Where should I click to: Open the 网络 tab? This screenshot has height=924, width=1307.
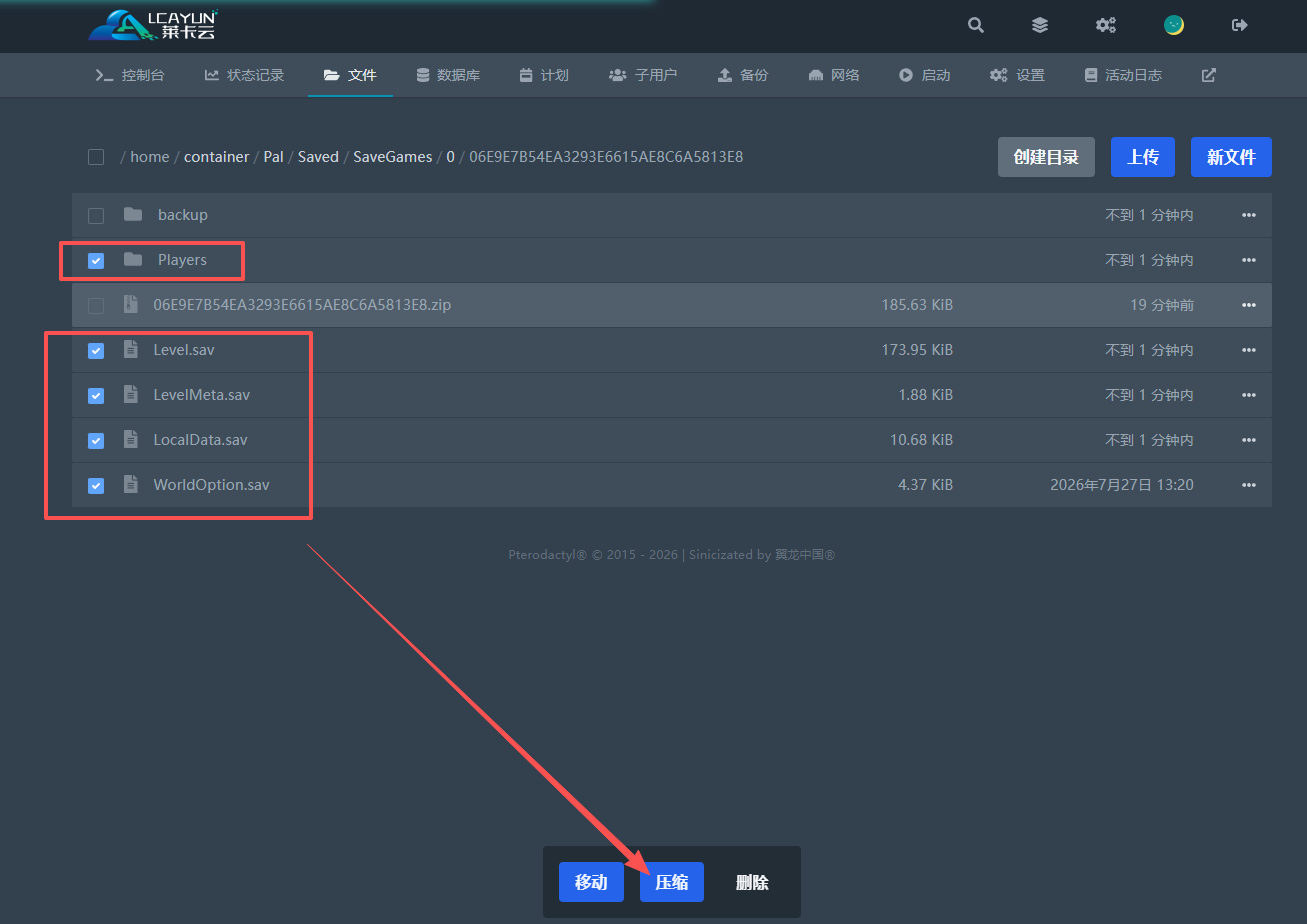point(834,75)
